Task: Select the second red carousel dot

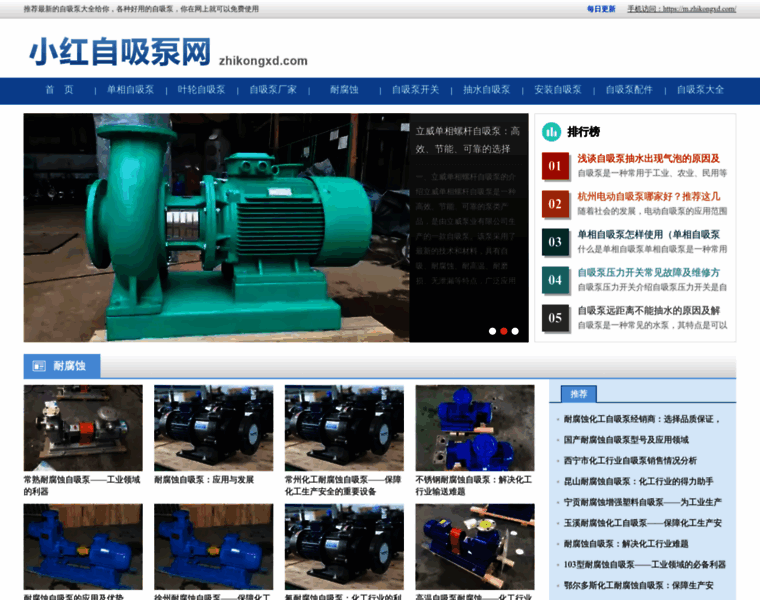Action: (x=504, y=331)
